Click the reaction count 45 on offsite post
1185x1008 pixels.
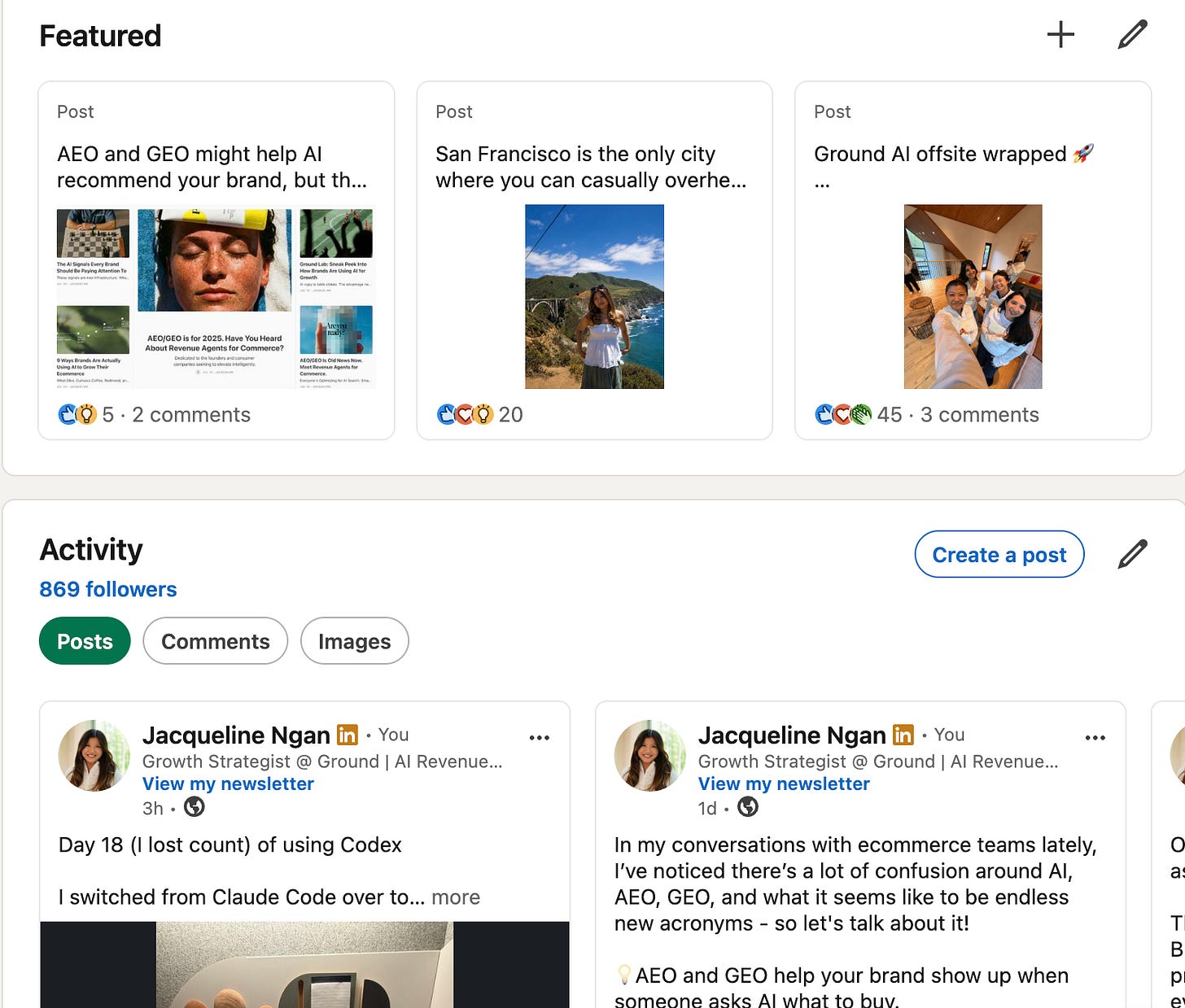coord(890,415)
